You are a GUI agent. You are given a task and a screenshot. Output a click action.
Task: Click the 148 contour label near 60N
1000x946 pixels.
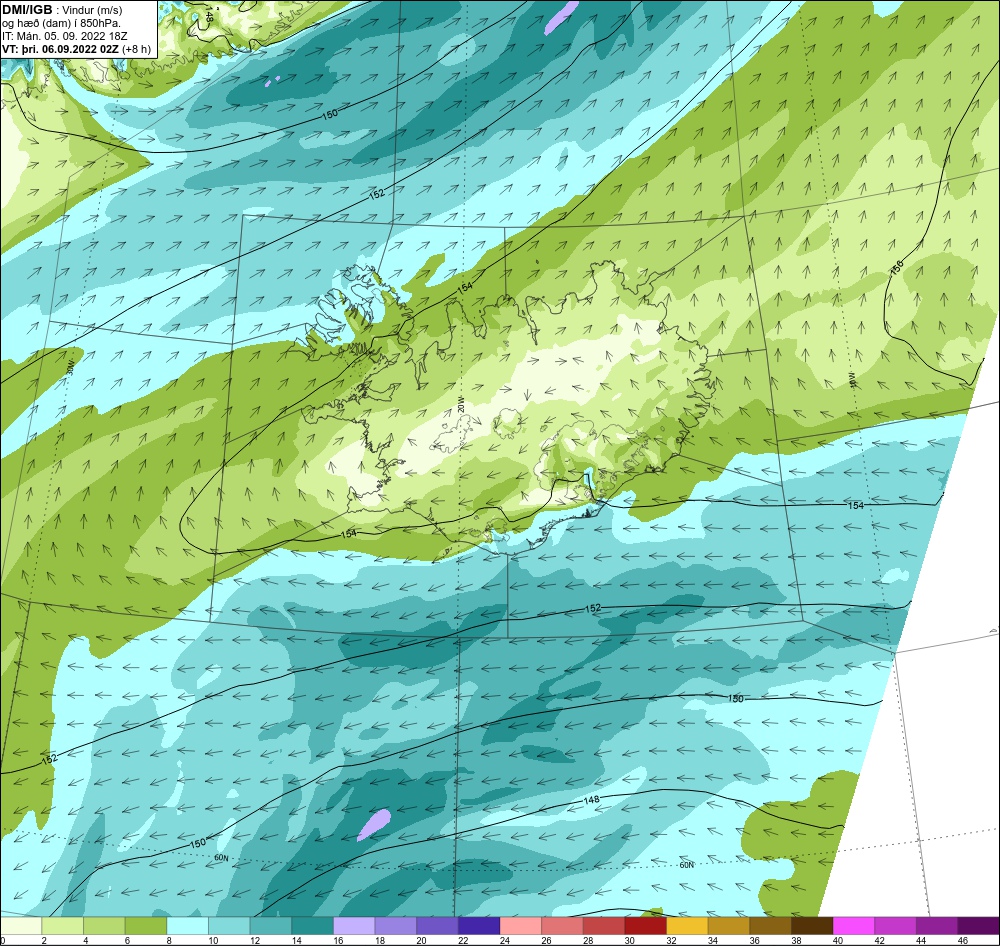pyautogui.click(x=592, y=799)
